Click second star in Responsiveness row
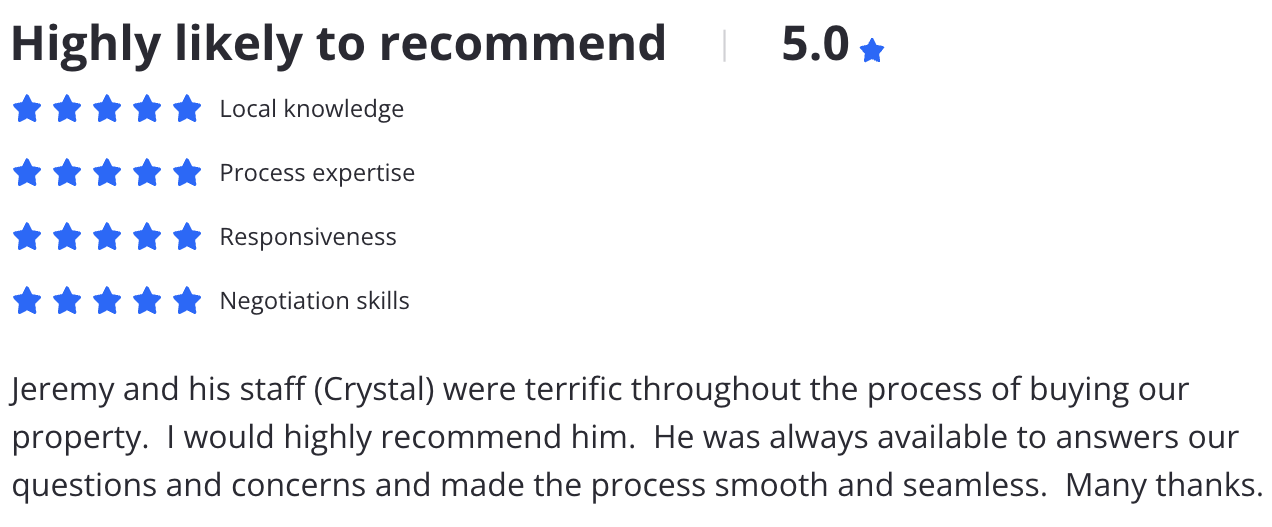 click(x=67, y=237)
